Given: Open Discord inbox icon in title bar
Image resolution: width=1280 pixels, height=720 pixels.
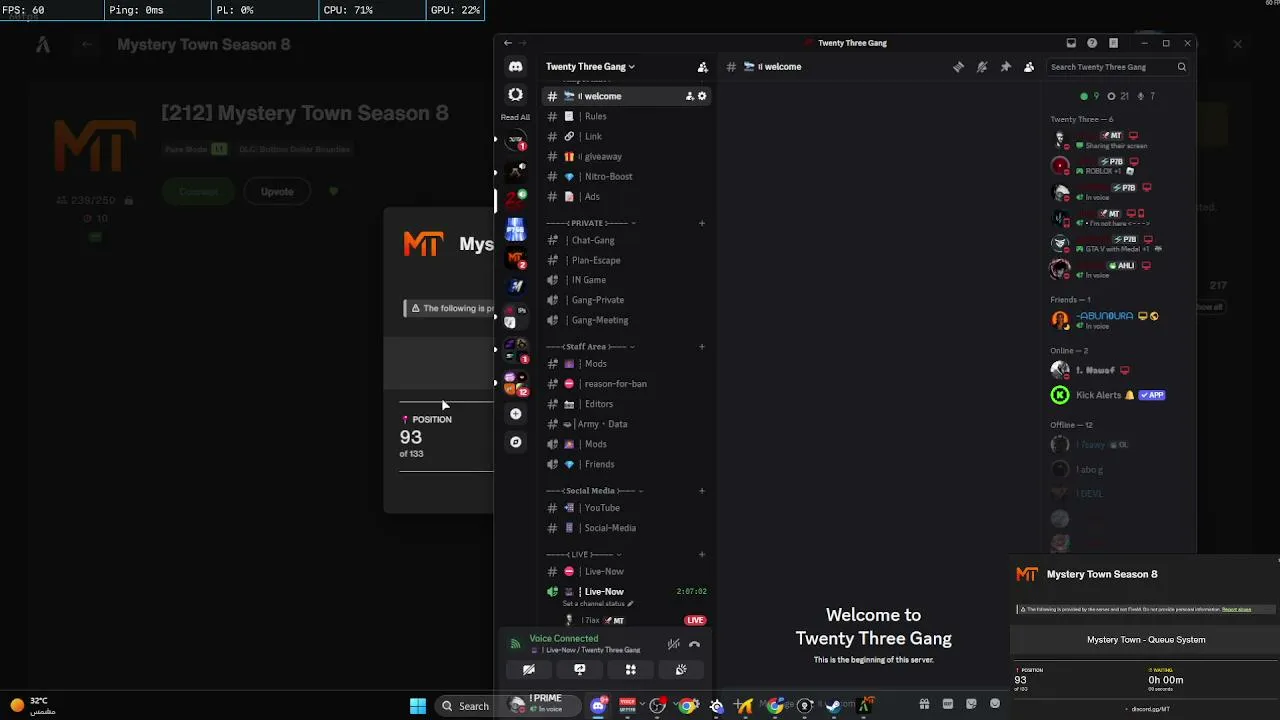Looking at the screenshot, I should tap(1071, 43).
